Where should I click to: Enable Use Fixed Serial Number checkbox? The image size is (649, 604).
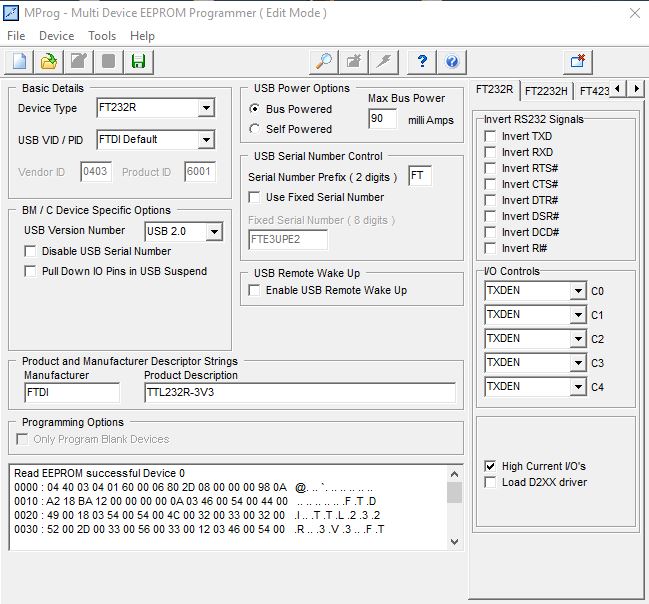tap(254, 197)
